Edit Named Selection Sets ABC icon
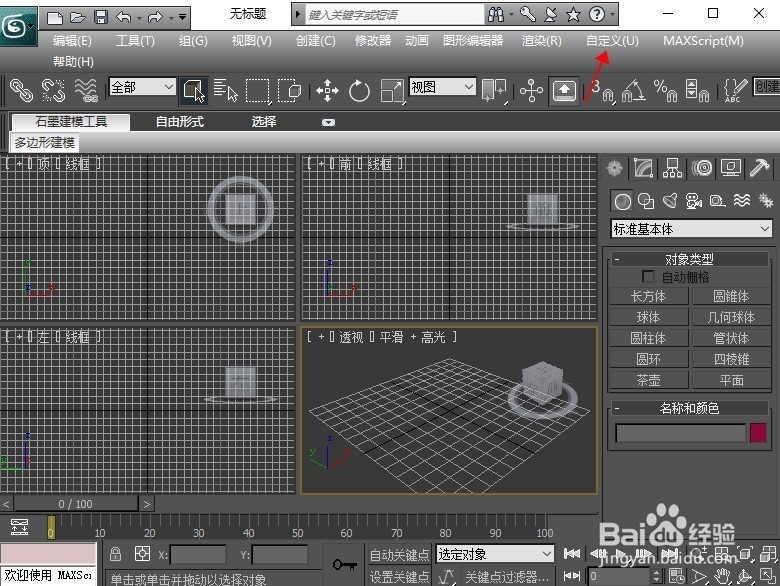 pos(735,91)
